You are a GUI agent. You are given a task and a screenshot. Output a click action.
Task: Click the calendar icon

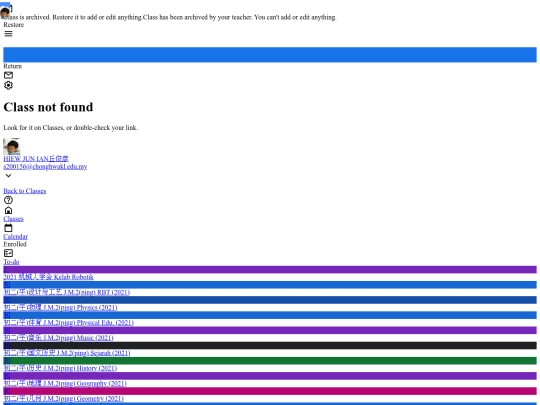click(x=8, y=228)
